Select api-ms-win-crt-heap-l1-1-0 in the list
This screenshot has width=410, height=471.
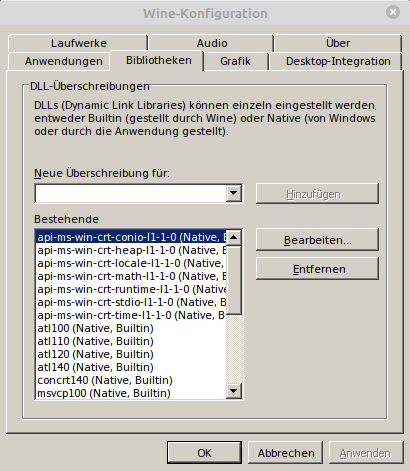coord(131,250)
